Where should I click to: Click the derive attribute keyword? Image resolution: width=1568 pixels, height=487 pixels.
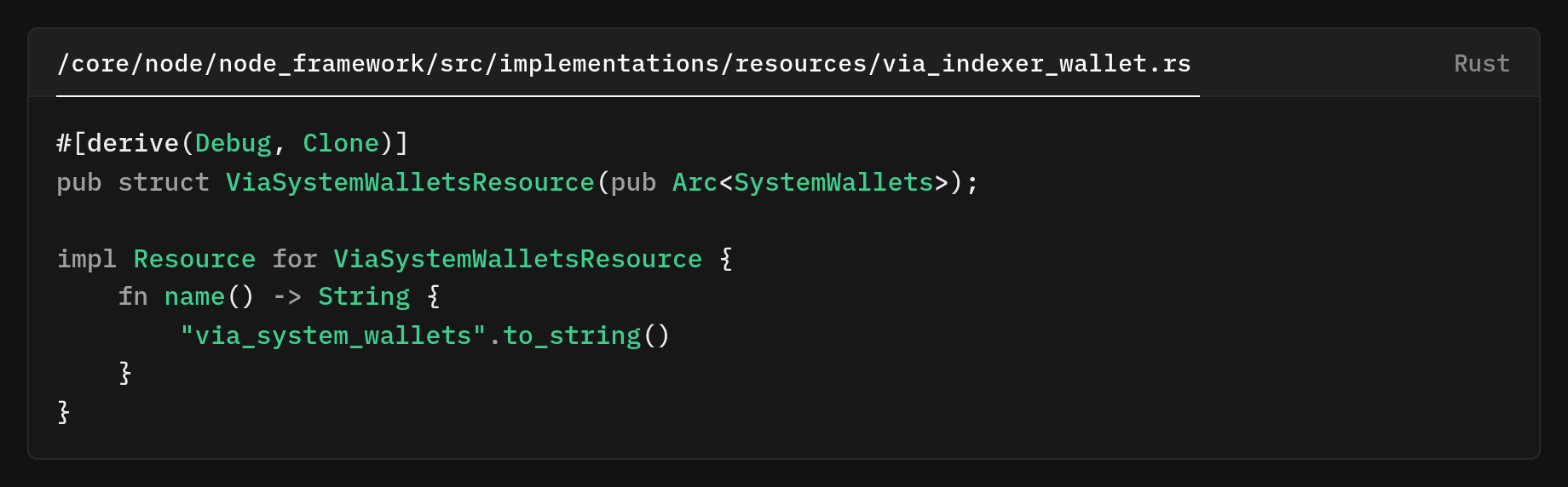[x=133, y=143]
